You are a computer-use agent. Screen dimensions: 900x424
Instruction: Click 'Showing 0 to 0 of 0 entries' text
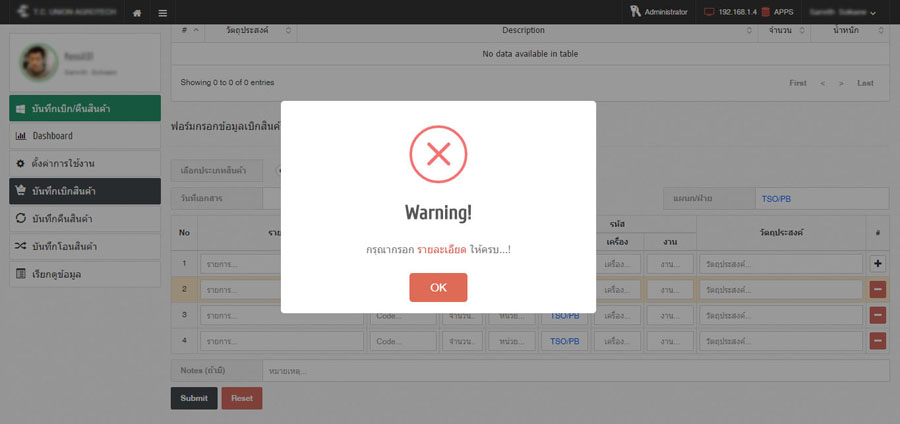point(227,83)
